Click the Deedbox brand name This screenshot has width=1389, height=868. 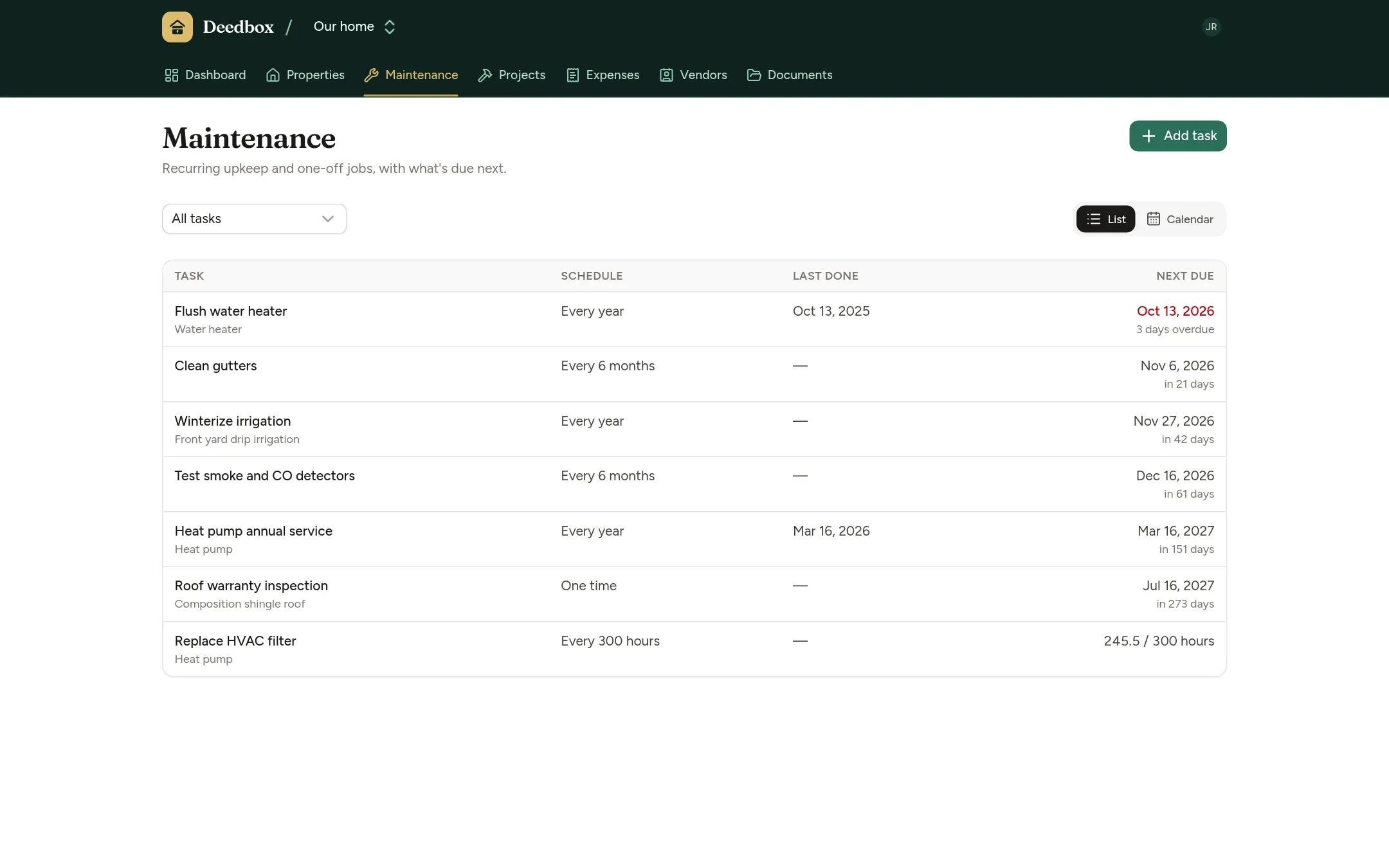click(x=238, y=27)
